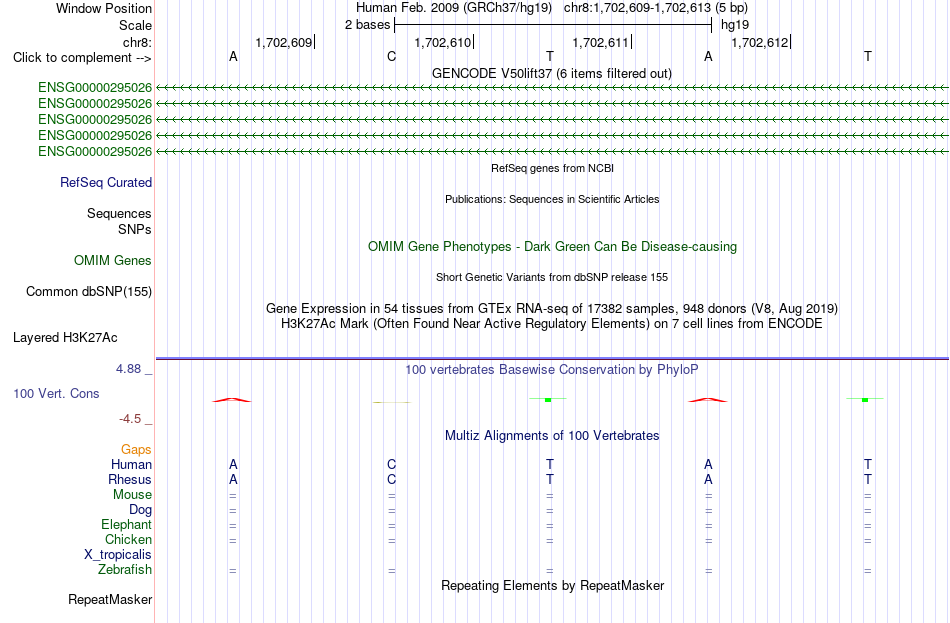Click the 4.88 PhyloP upper scale value
The image size is (950, 623).
pos(128,369)
